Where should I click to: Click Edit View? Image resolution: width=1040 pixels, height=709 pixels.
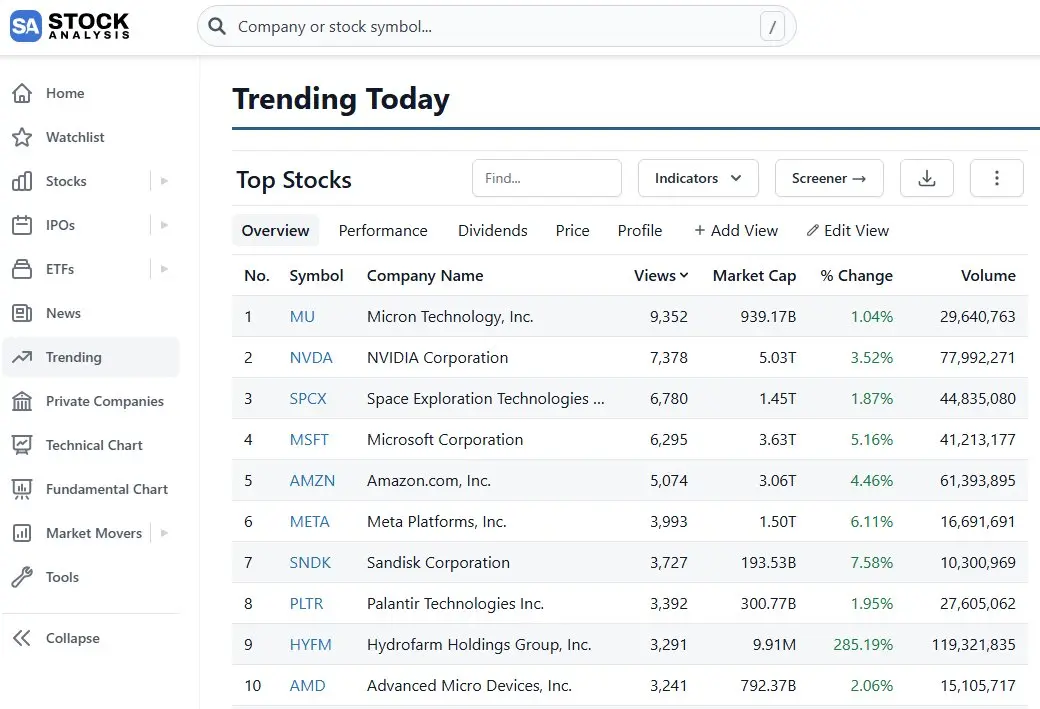click(x=848, y=230)
